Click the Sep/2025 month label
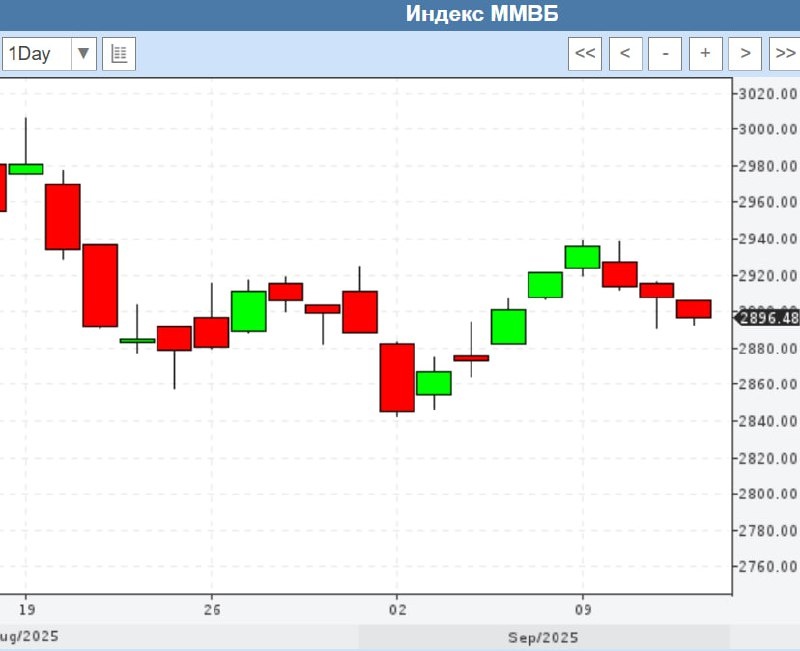 [x=543, y=637]
